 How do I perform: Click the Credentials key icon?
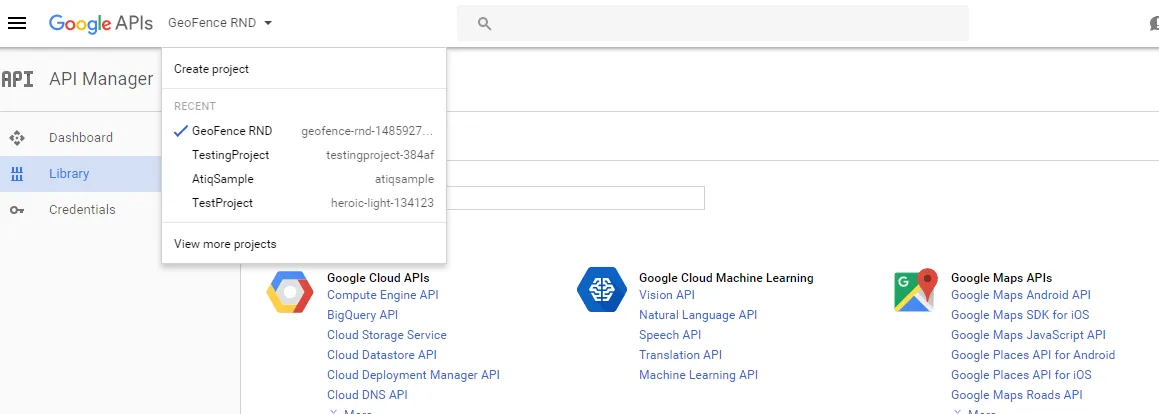click(17, 210)
